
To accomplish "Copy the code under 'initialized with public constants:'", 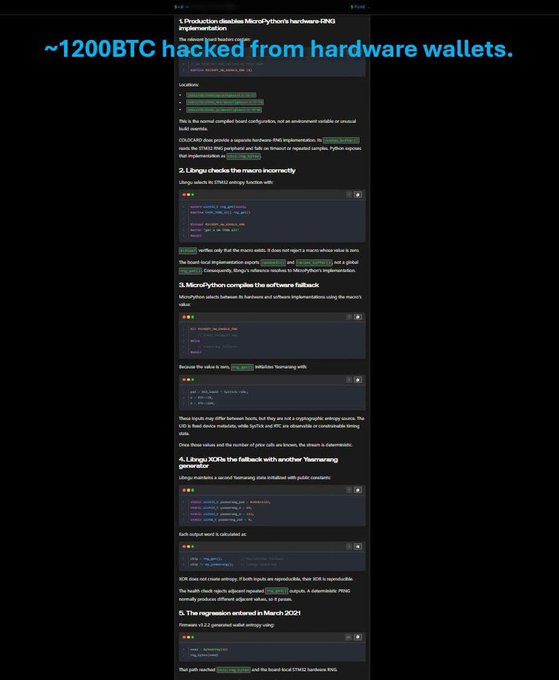I will pos(358,490).
